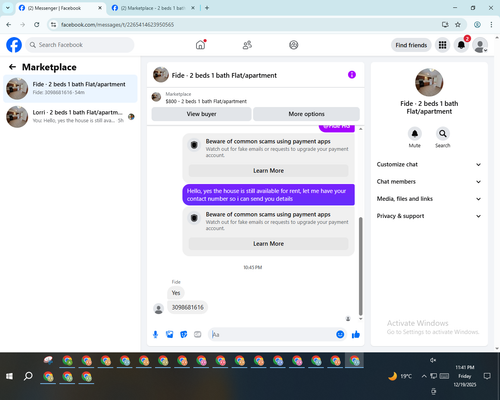500x400 pixels.
Task: Attach a photo with the image icon
Action: [x=170, y=334]
